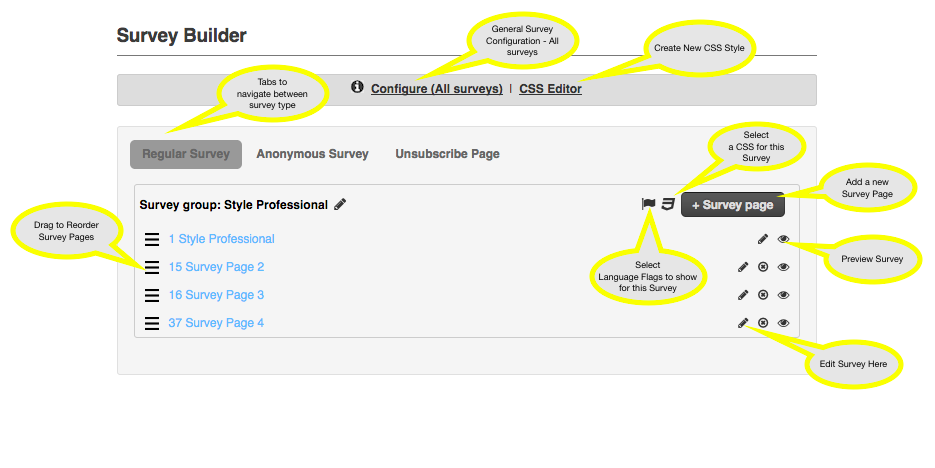The width and height of the screenshot is (935, 468).
Task: Open the 16 Survey Page 3 link
Action: (x=216, y=295)
